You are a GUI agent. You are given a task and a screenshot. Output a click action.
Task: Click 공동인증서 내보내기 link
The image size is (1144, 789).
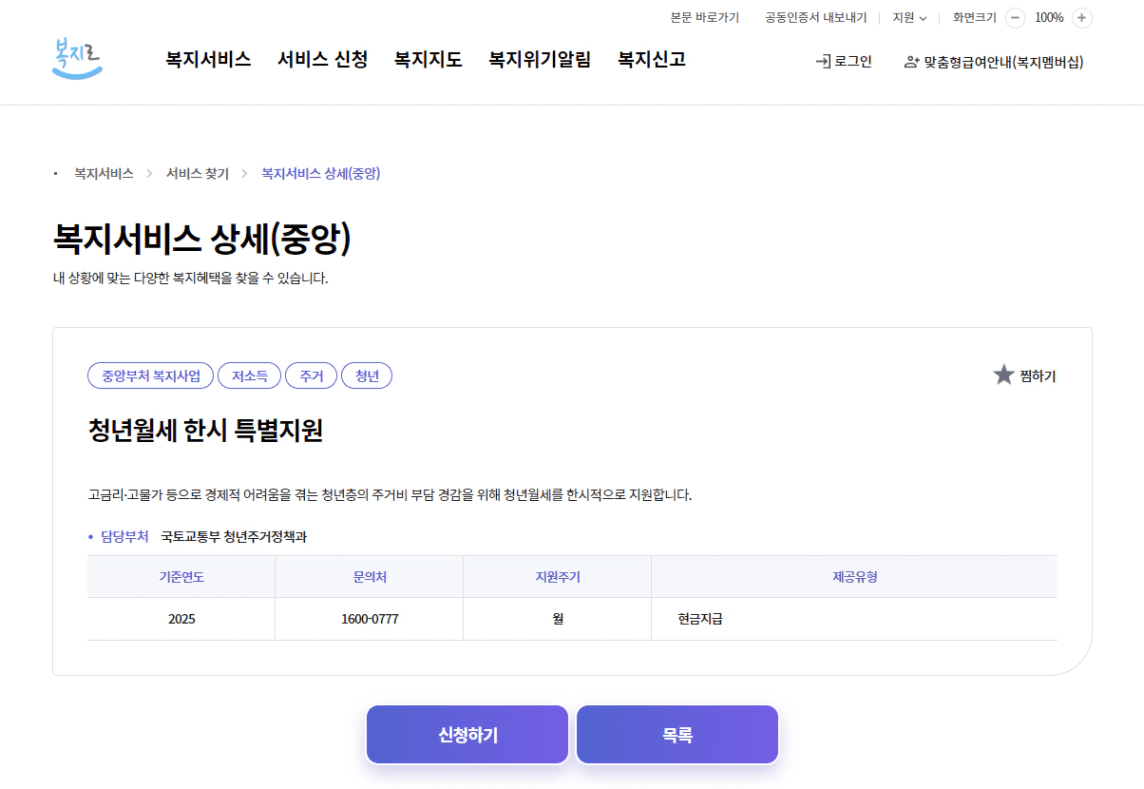tap(816, 18)
